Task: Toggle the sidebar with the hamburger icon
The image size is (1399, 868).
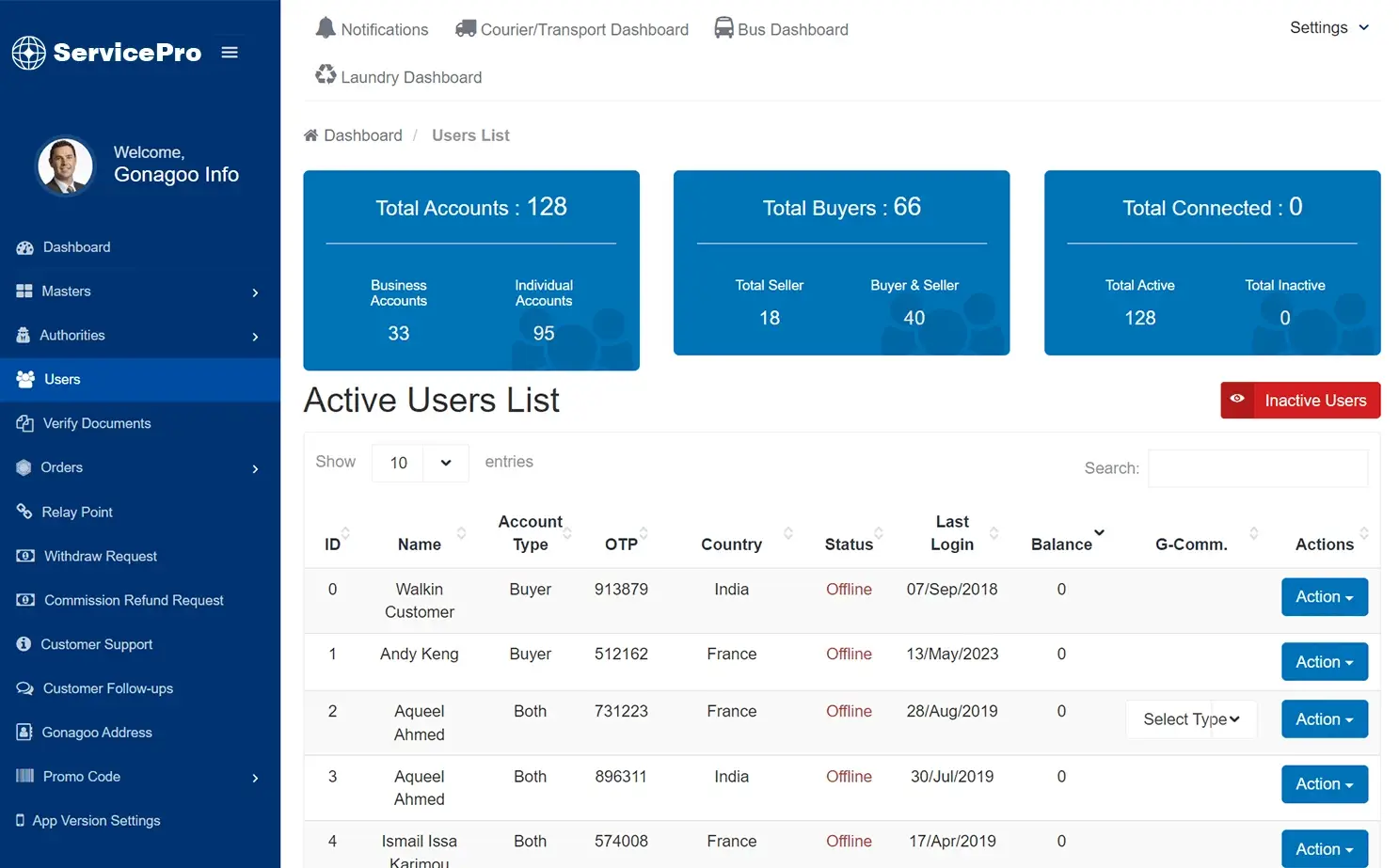Action: coord(230,53)
